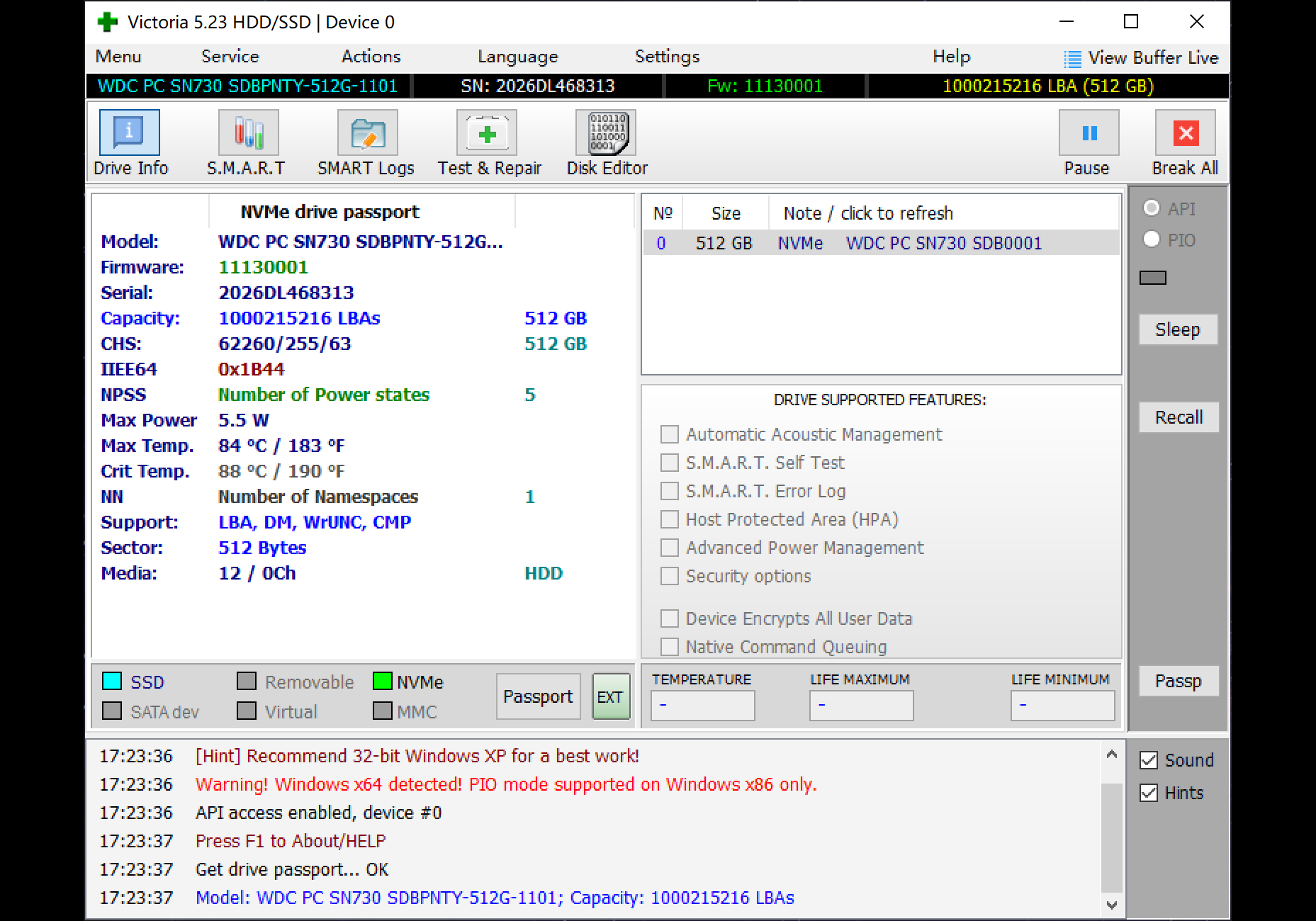Toggle Advanced Power Management checkbox
Viewport: 1316px width, 921px height.
click(x=669, y=548)
